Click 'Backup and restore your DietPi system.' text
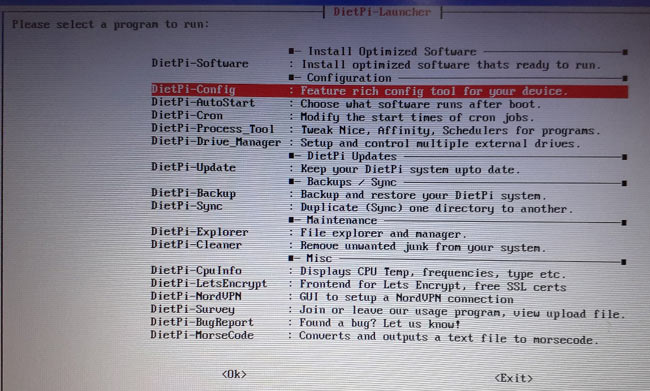This screenshot has height=391, width=650. pyautogui.click(x=424, y=195)
